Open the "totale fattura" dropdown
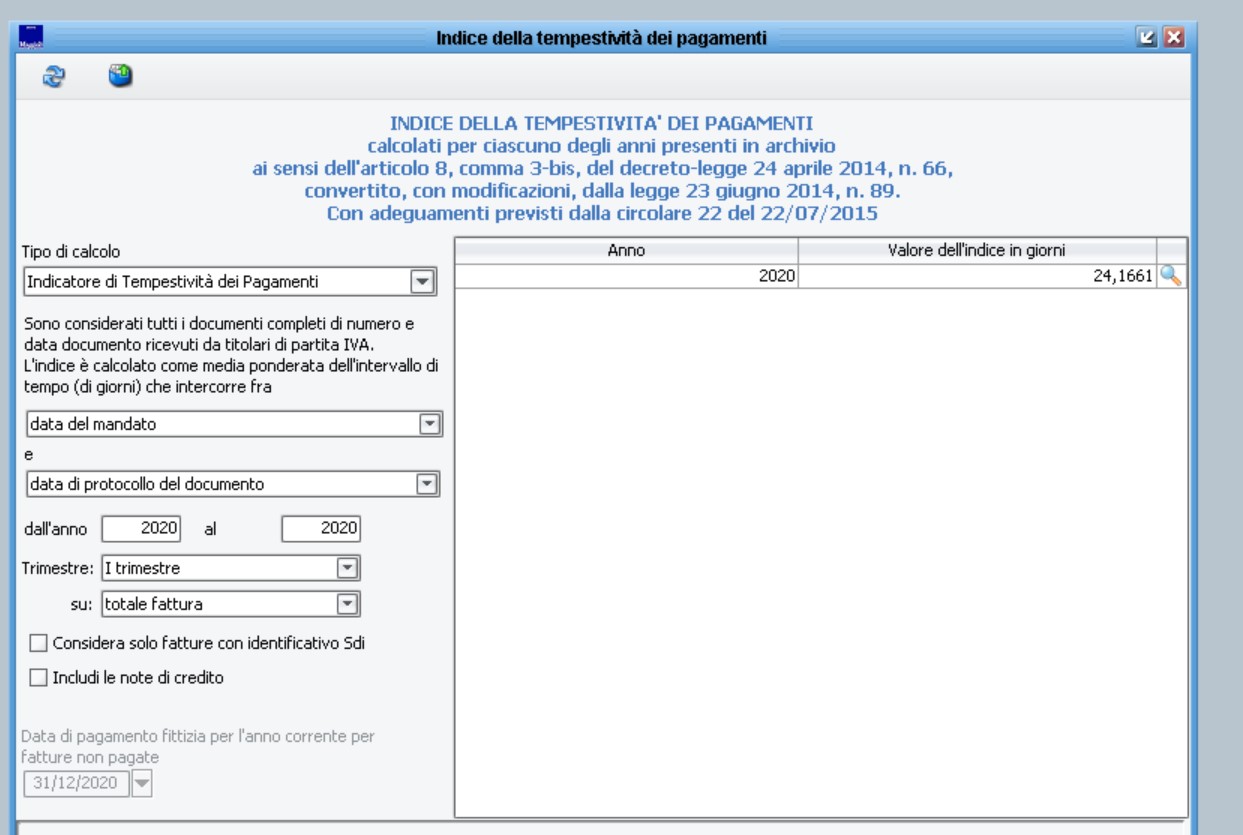Viewport: 1243px width, 835px height. (347, 603)
